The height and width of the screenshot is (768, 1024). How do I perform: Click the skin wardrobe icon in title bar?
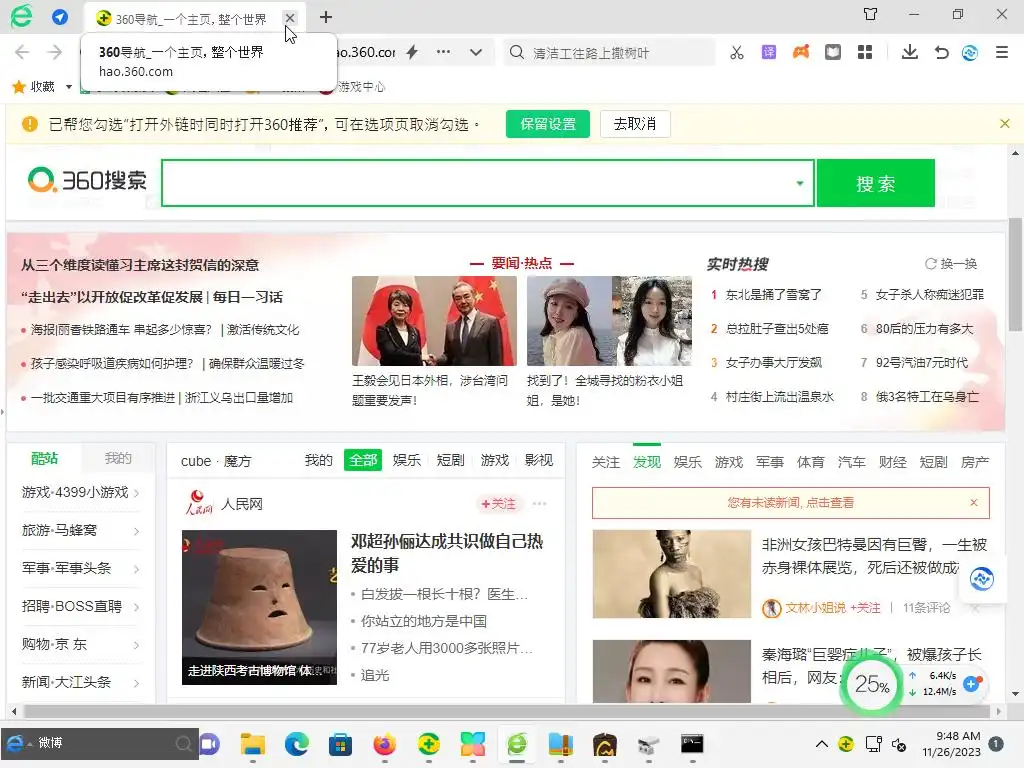click(871, 14)
